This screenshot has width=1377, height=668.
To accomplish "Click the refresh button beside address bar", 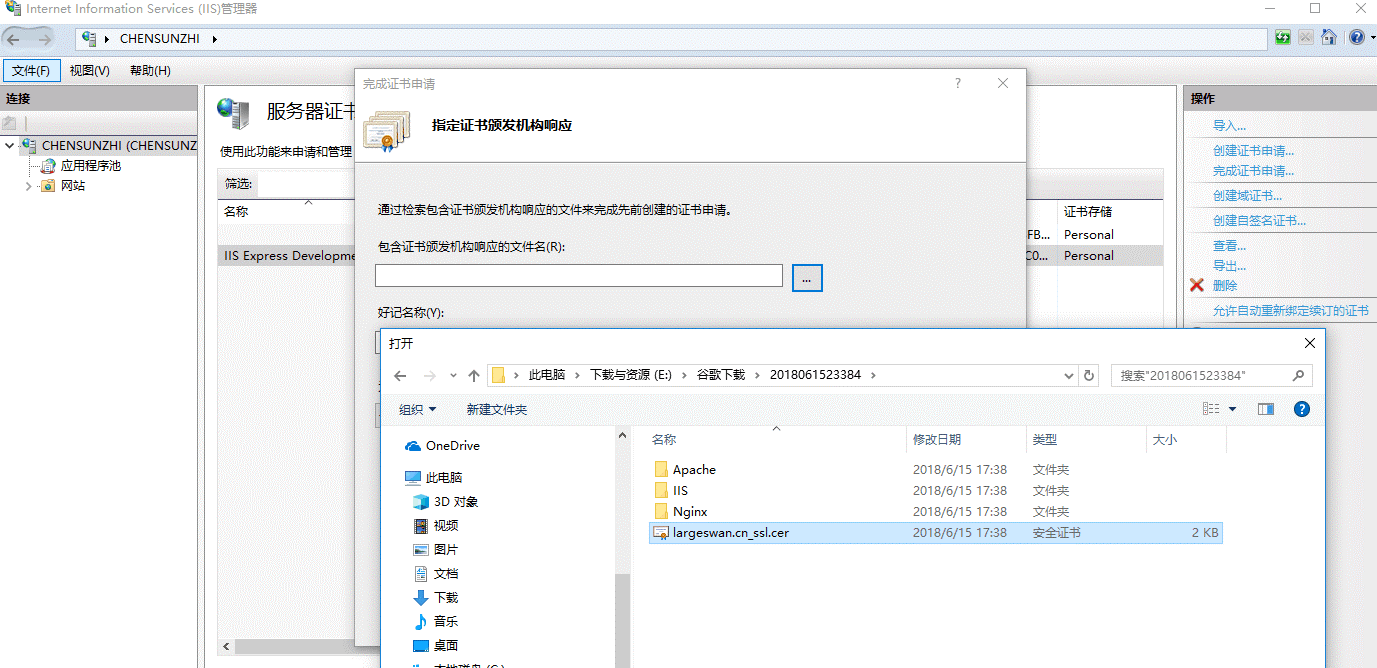I will coord(1089,376).
